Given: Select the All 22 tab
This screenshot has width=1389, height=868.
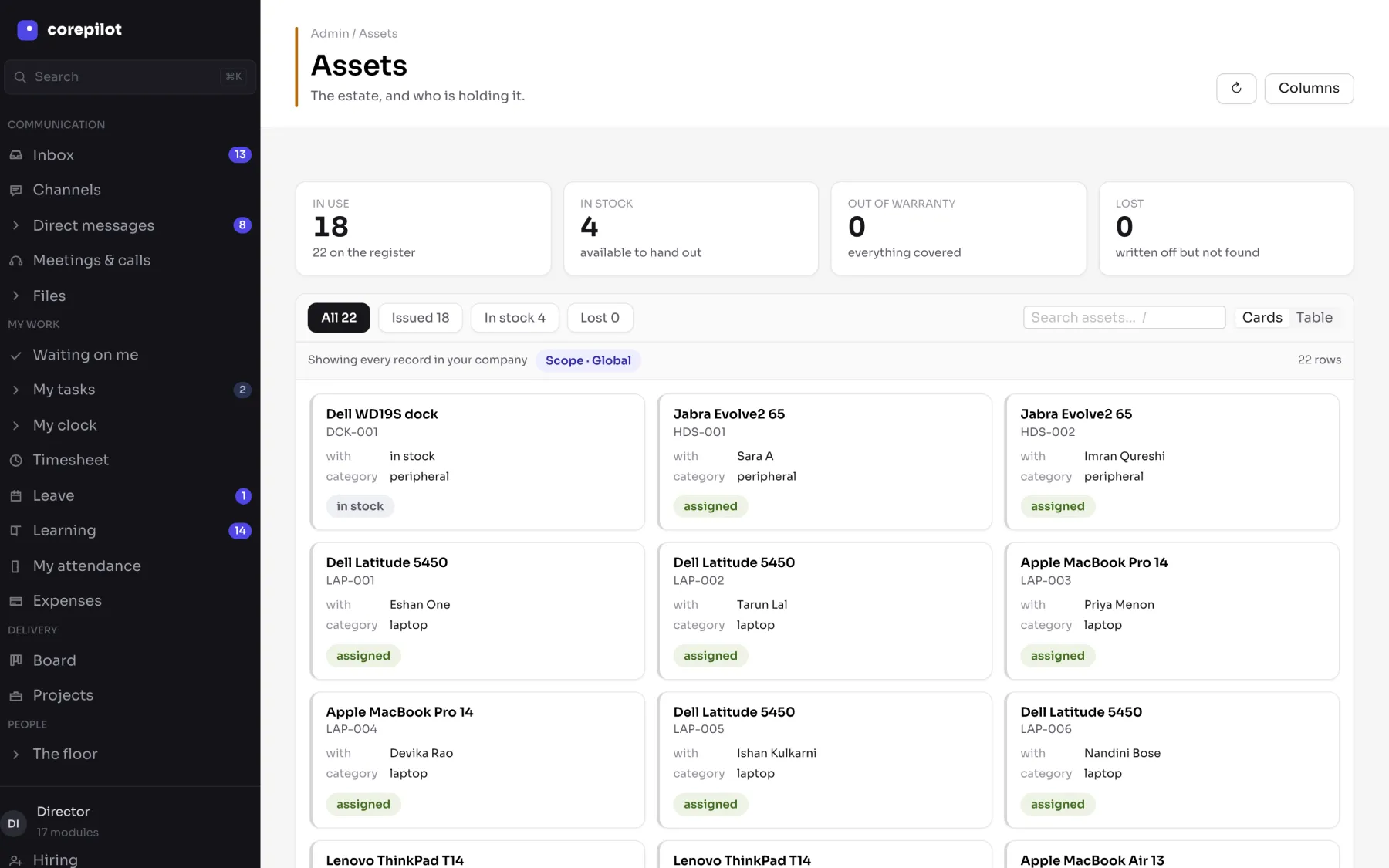Looking at the screenshot, I should pyautogui.click(x=339, y=318).
